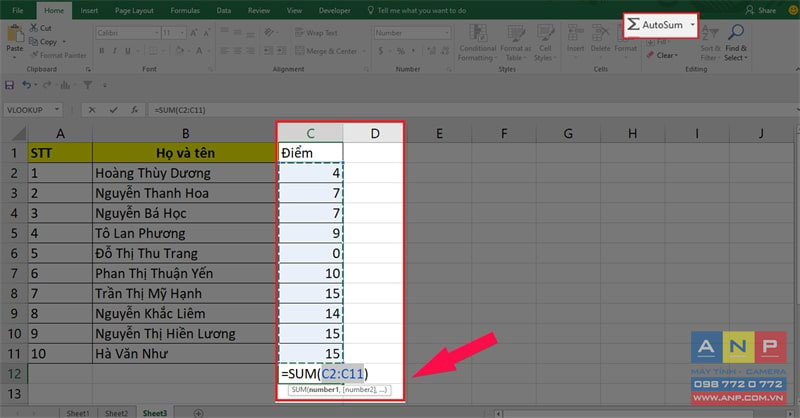Viewport: 800px width, 418px height.
Task: Align text left in the Alignment group
Action: click(x=224, y=51)
